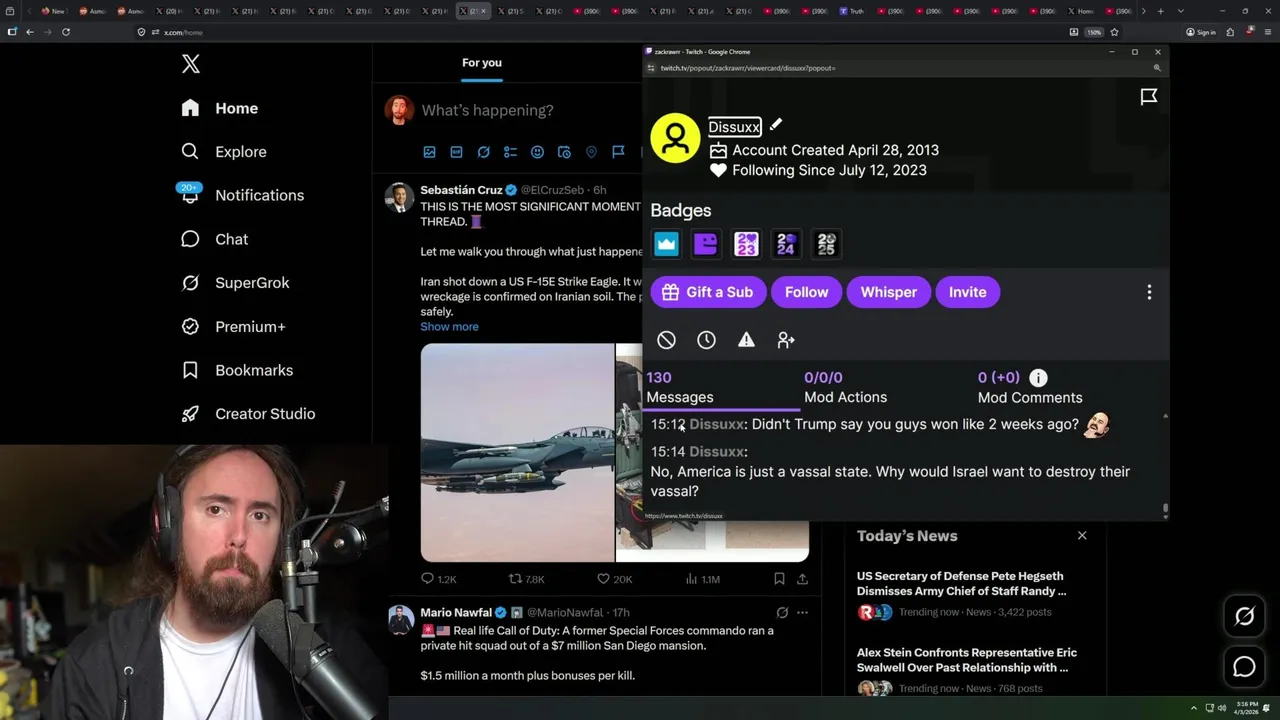
Task: Switch to the Truth browser tab
Action: pos(851,11)
